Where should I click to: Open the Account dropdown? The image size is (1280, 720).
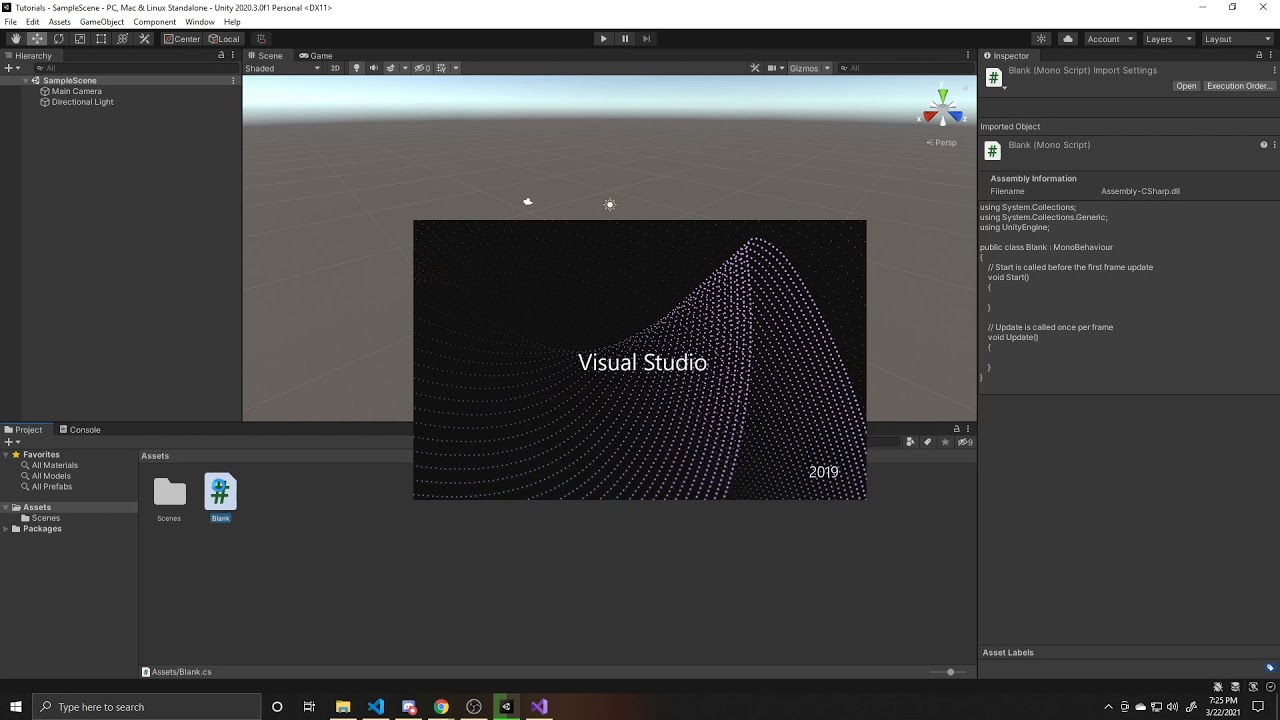click(1109, 39)
